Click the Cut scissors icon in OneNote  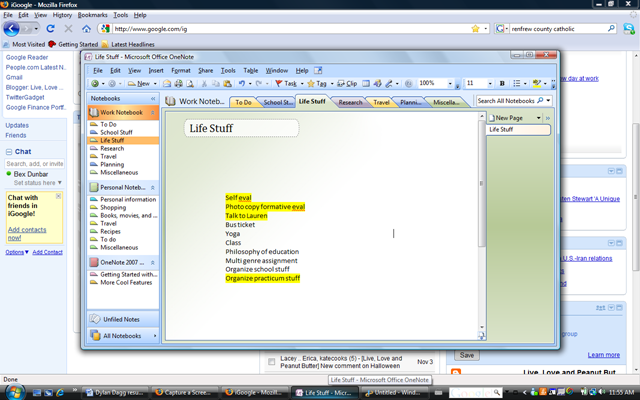coord(204,83)
